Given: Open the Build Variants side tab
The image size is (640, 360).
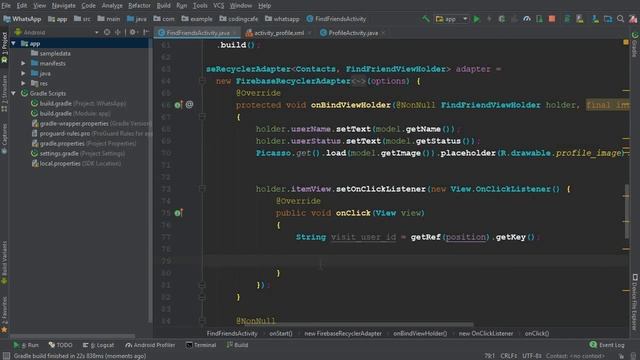Looking at the screenshot, I should point(4,262).
